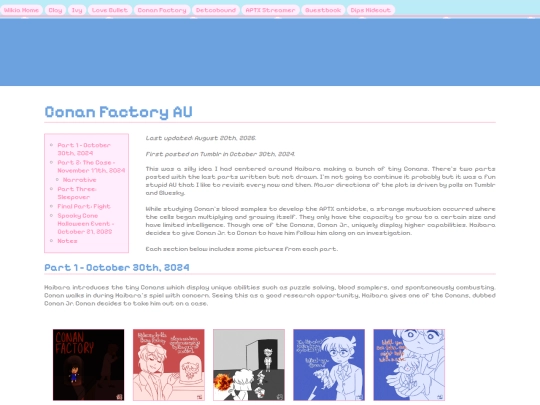540x405 pixels.
Task: Click 'Each section below includes some pictures' text
Action: (242, 249)
